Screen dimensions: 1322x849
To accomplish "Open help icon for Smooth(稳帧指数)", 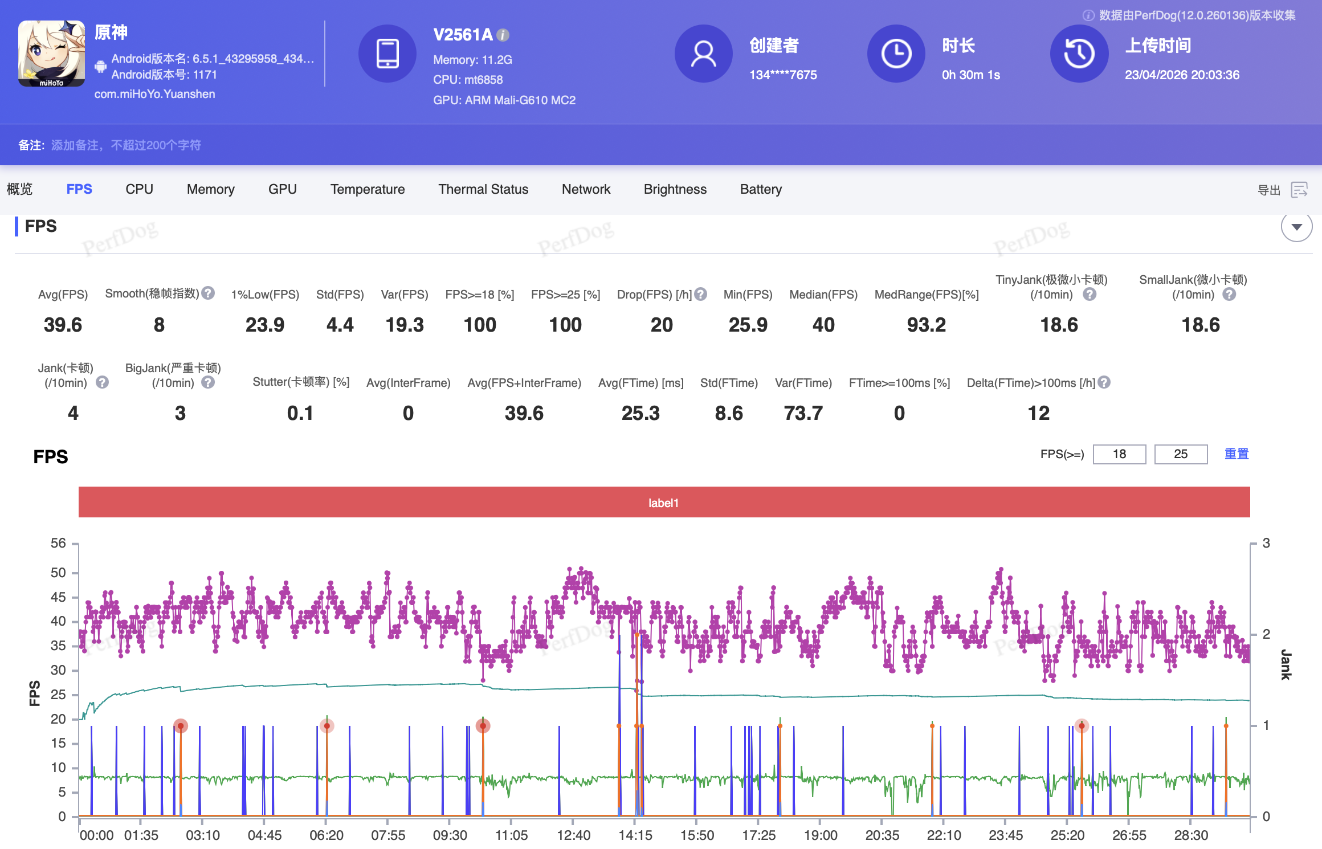I will (208, 294).
